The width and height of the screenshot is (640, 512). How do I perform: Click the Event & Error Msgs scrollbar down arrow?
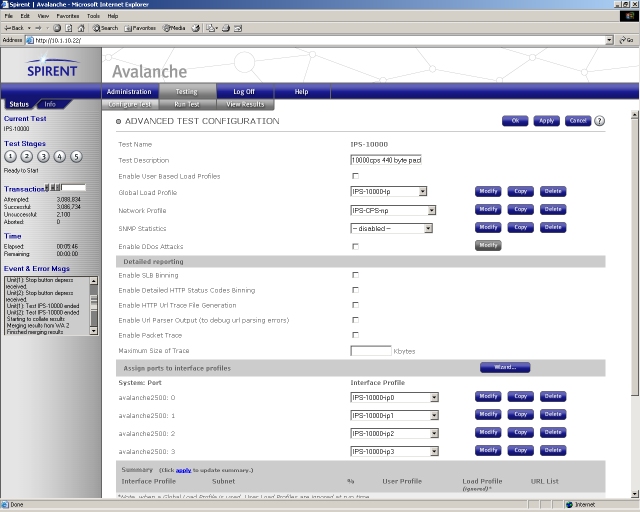[x=93, y=331]
